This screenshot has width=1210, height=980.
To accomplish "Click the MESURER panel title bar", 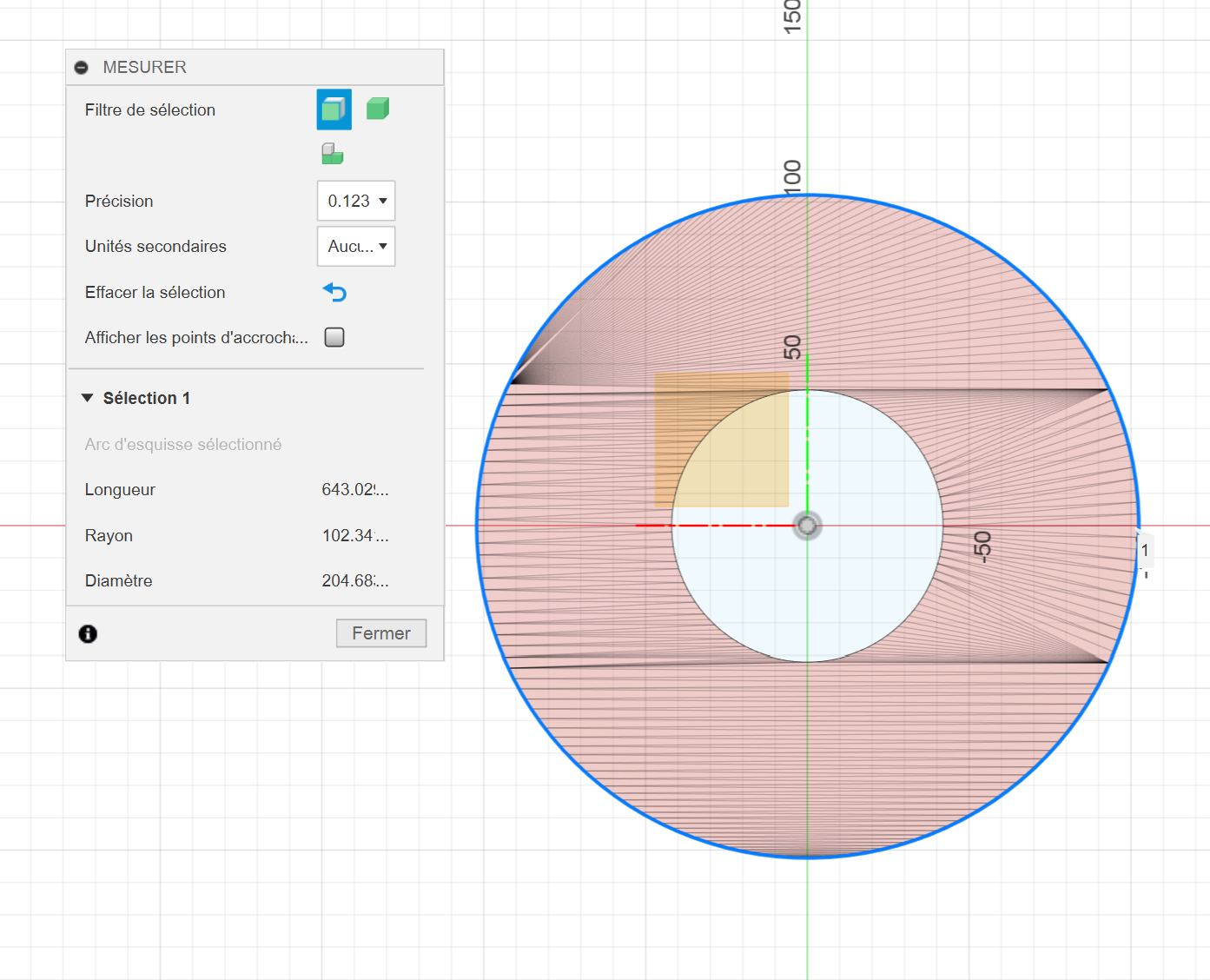I will coord(261,68).
